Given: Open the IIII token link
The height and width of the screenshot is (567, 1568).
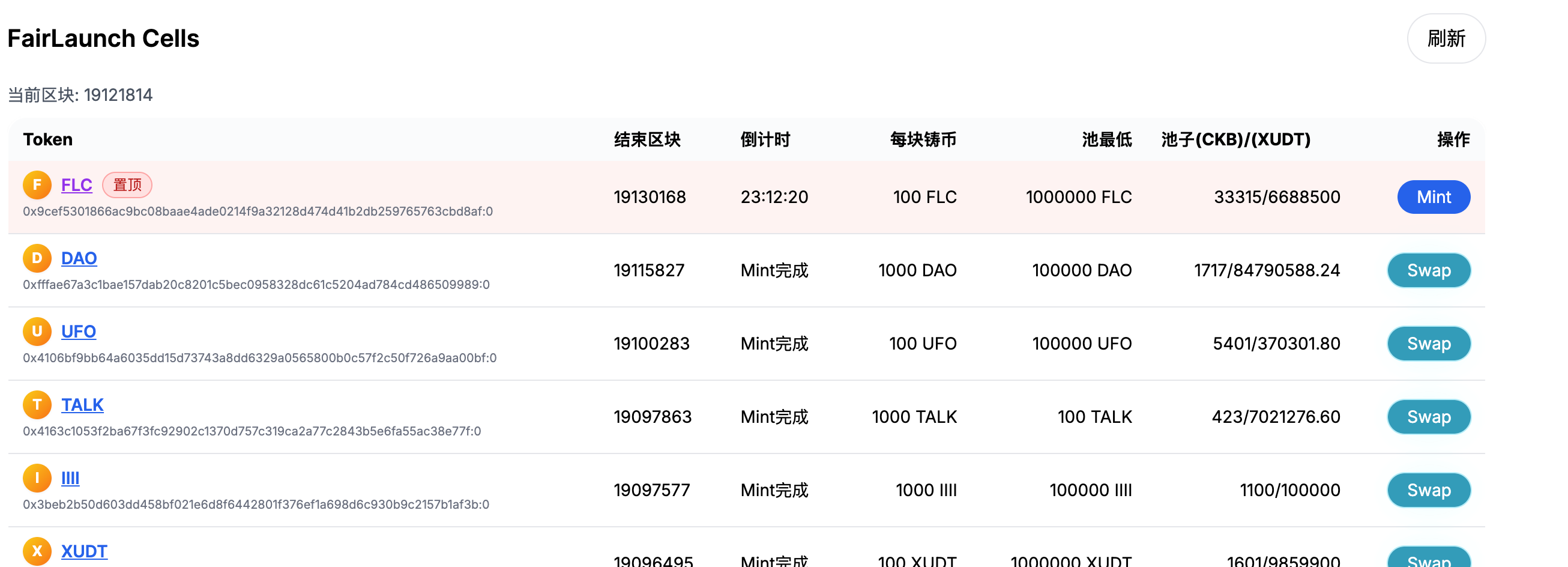Looking at the screenshot, I should point(70,478).
